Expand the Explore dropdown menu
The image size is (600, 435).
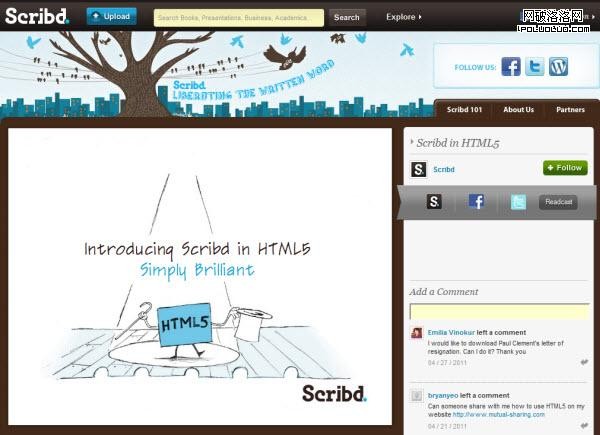[x=404, y=17]
